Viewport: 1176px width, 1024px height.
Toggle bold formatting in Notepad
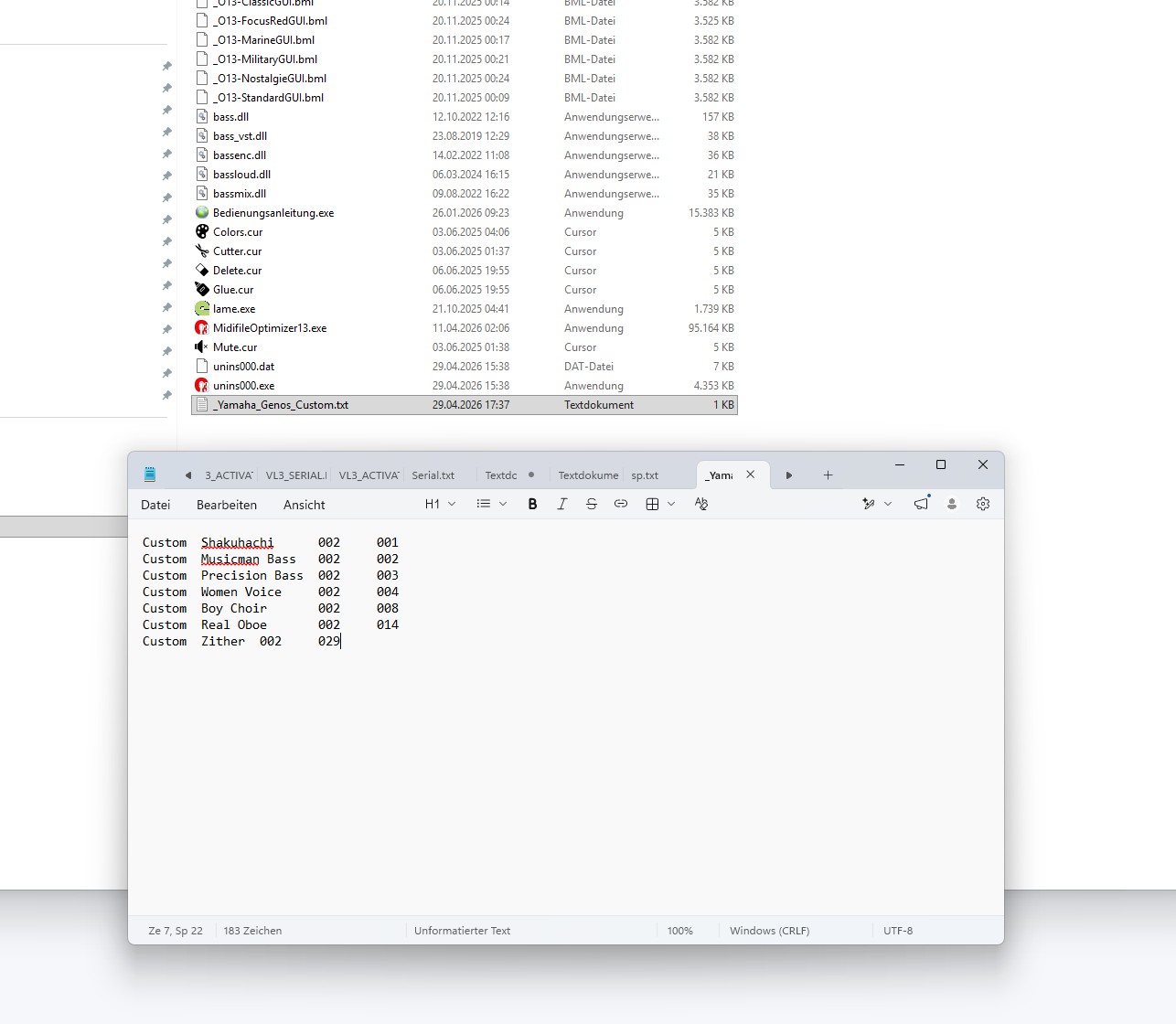point(533,504)
